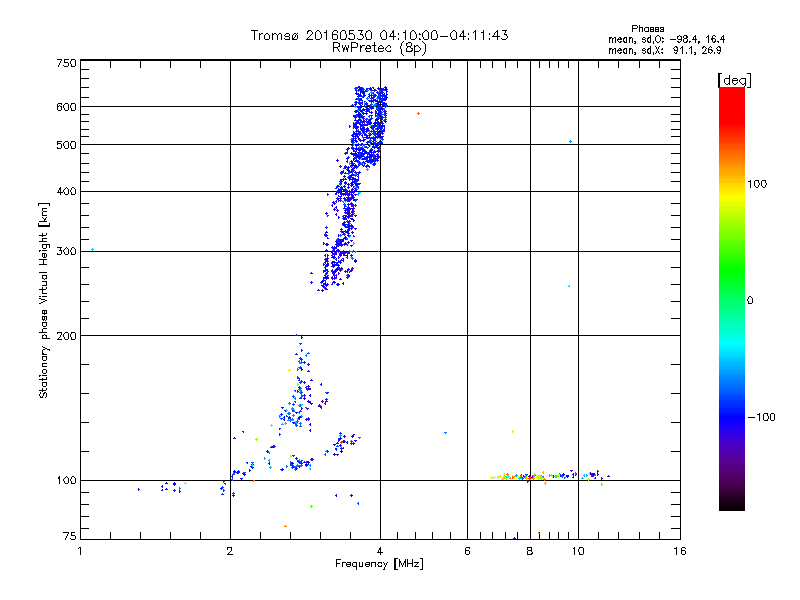Click the colorbar '-100' tick label
The width and height of the screenshot is (800, 600).
(761, 417)
